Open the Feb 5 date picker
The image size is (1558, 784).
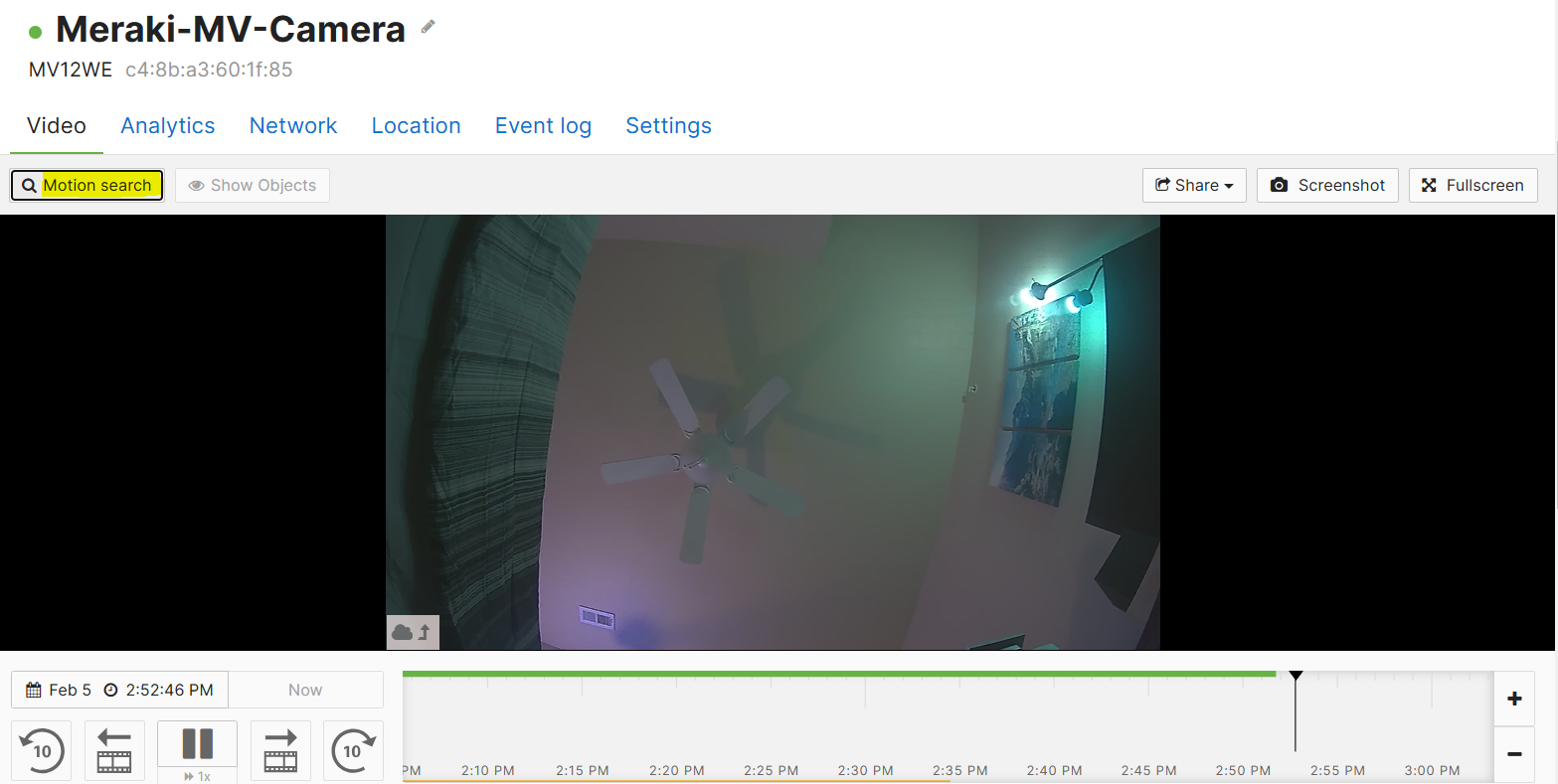click(60, 690)
